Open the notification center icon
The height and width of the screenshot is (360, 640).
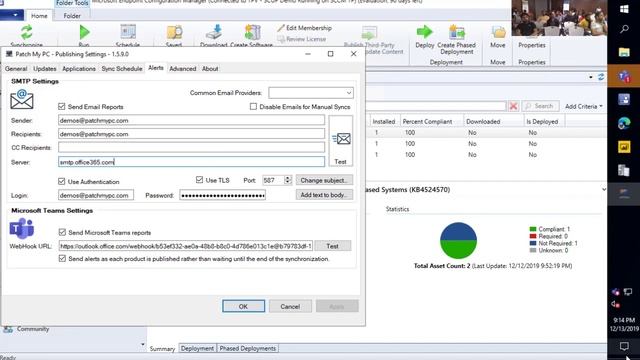pyautogui.click(x=624, y=347)
